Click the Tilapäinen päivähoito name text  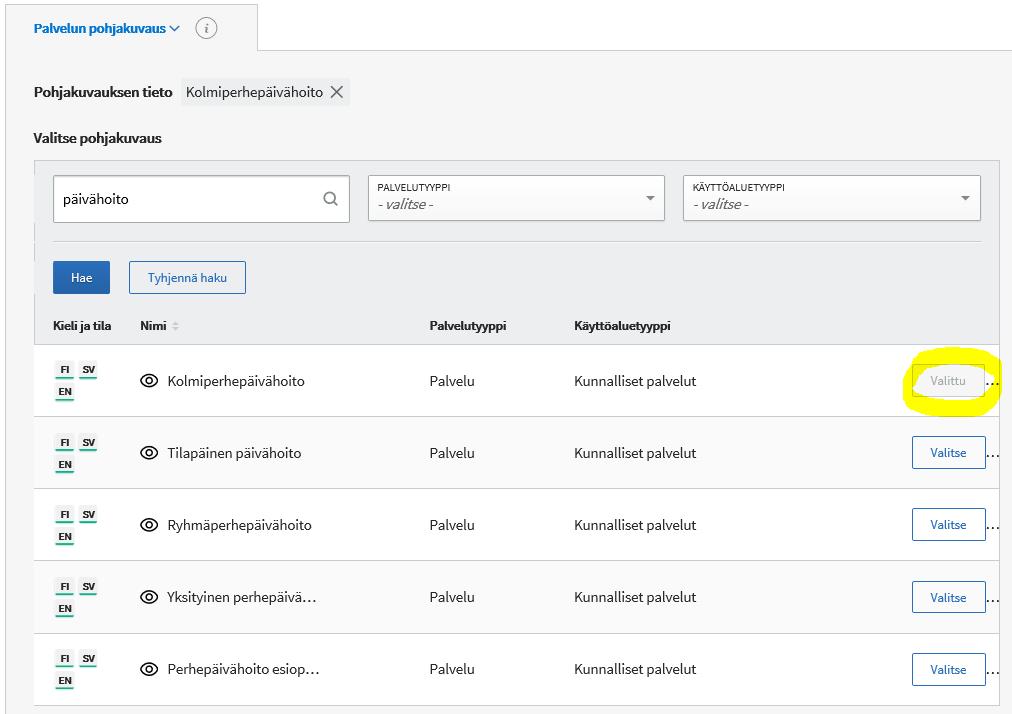(x=234, y=453)
